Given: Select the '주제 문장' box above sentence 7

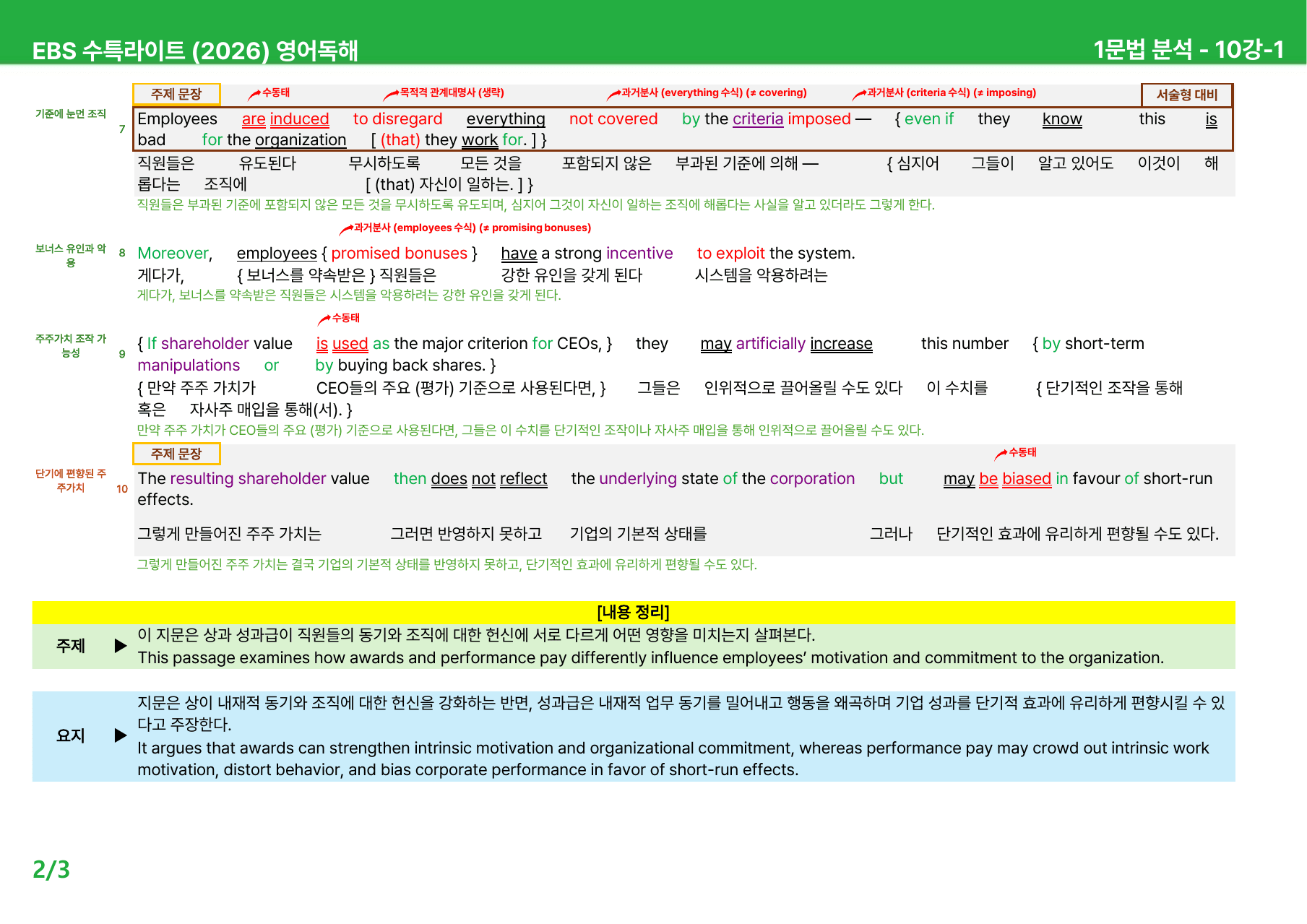Looking at the screenshot, I should (176, 94).
